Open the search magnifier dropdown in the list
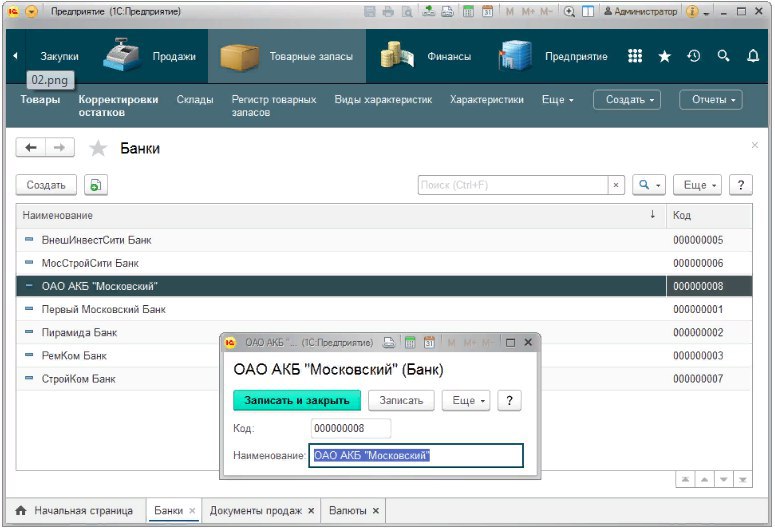 (649, 185)
